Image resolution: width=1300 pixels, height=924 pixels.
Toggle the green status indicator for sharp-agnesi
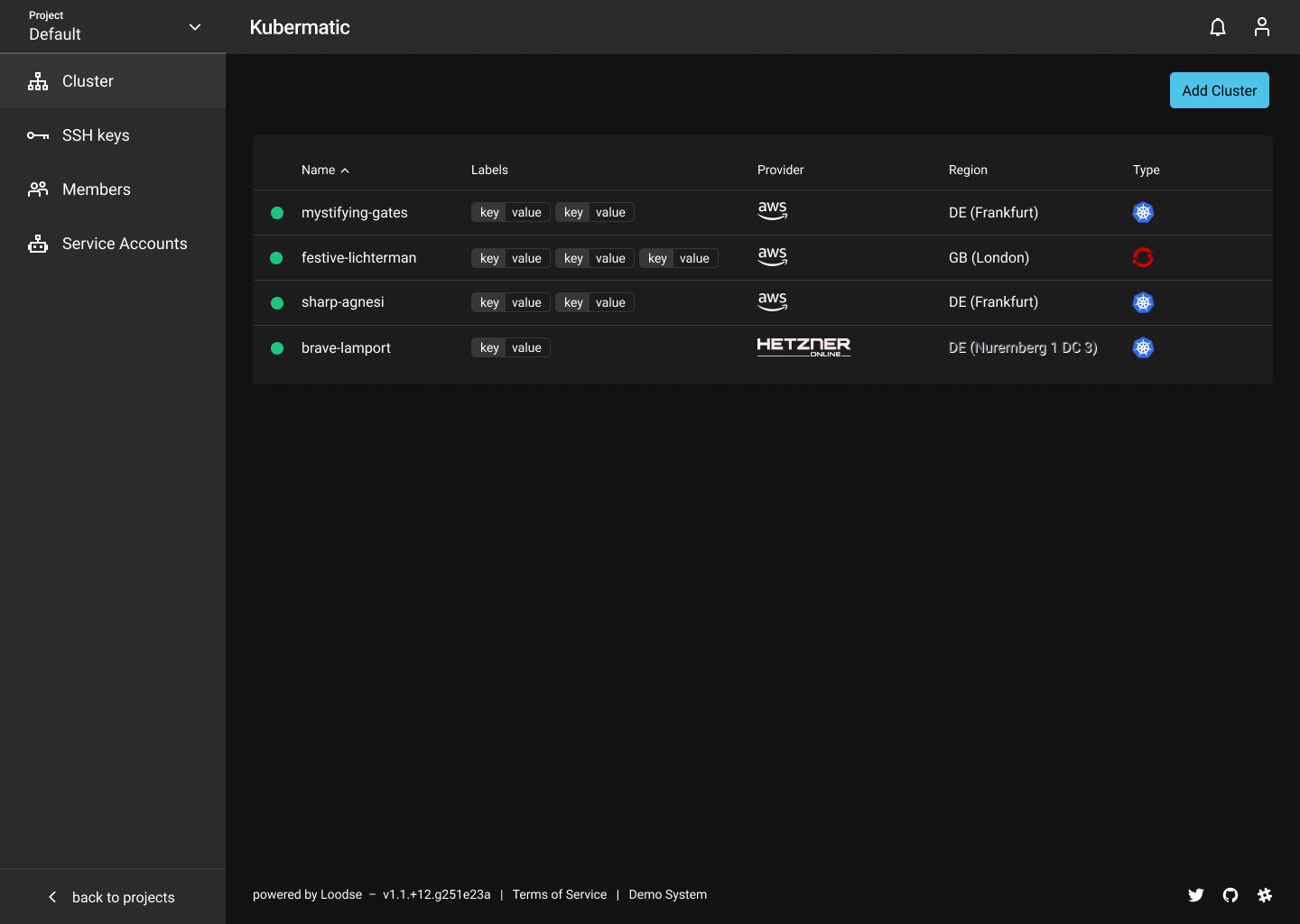click(x=276, y=303)
